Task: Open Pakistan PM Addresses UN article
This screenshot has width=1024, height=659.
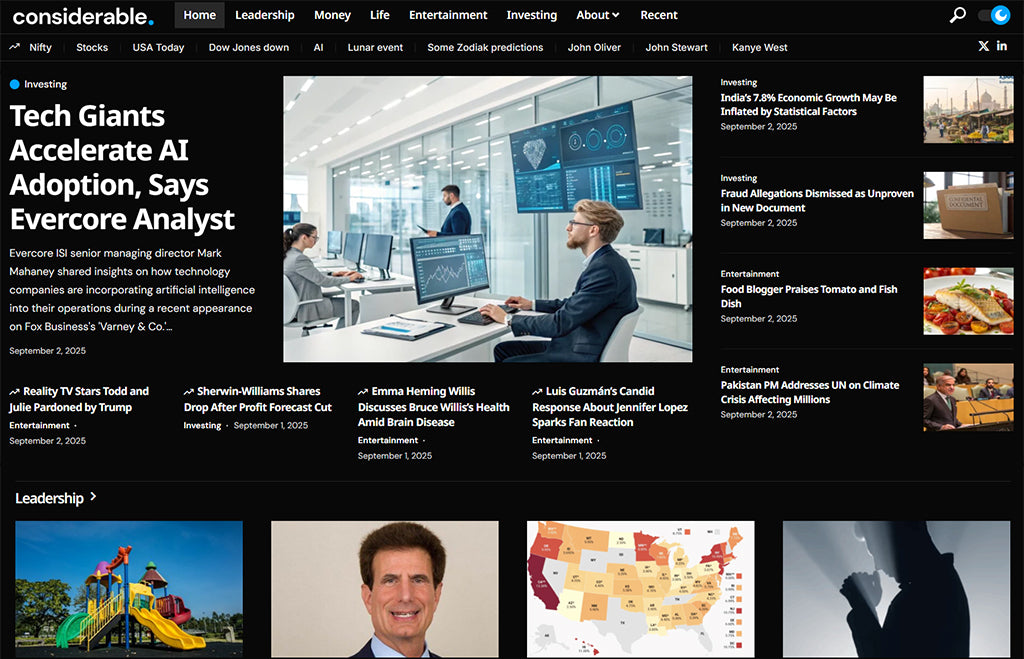Action: (810, 392)
